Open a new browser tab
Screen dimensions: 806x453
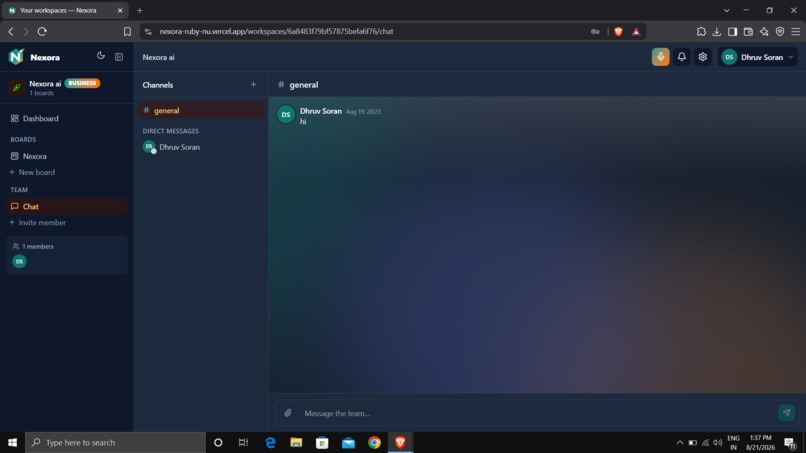[x=139, y=10]
